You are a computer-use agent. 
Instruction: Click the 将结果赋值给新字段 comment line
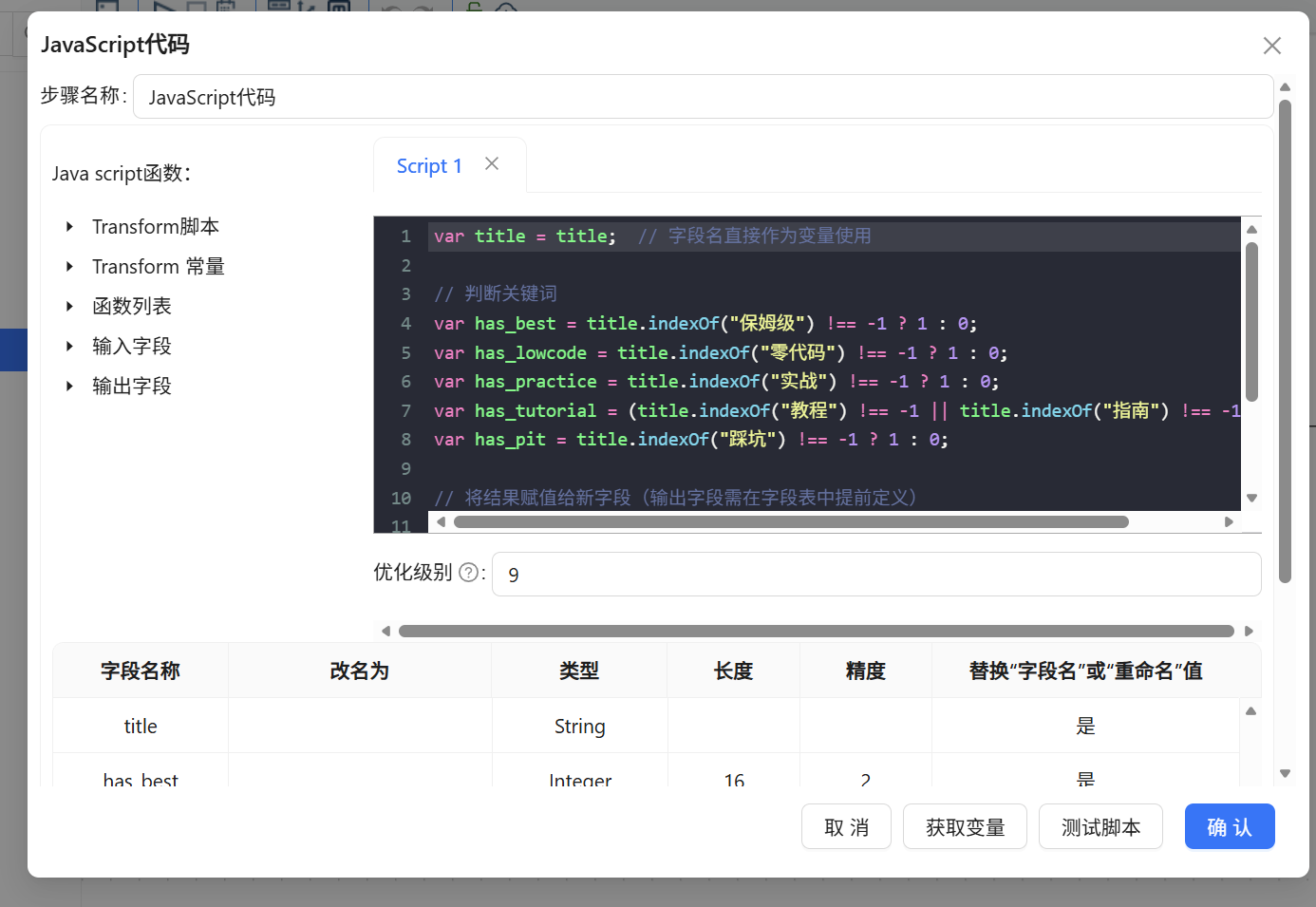point(675,498)
